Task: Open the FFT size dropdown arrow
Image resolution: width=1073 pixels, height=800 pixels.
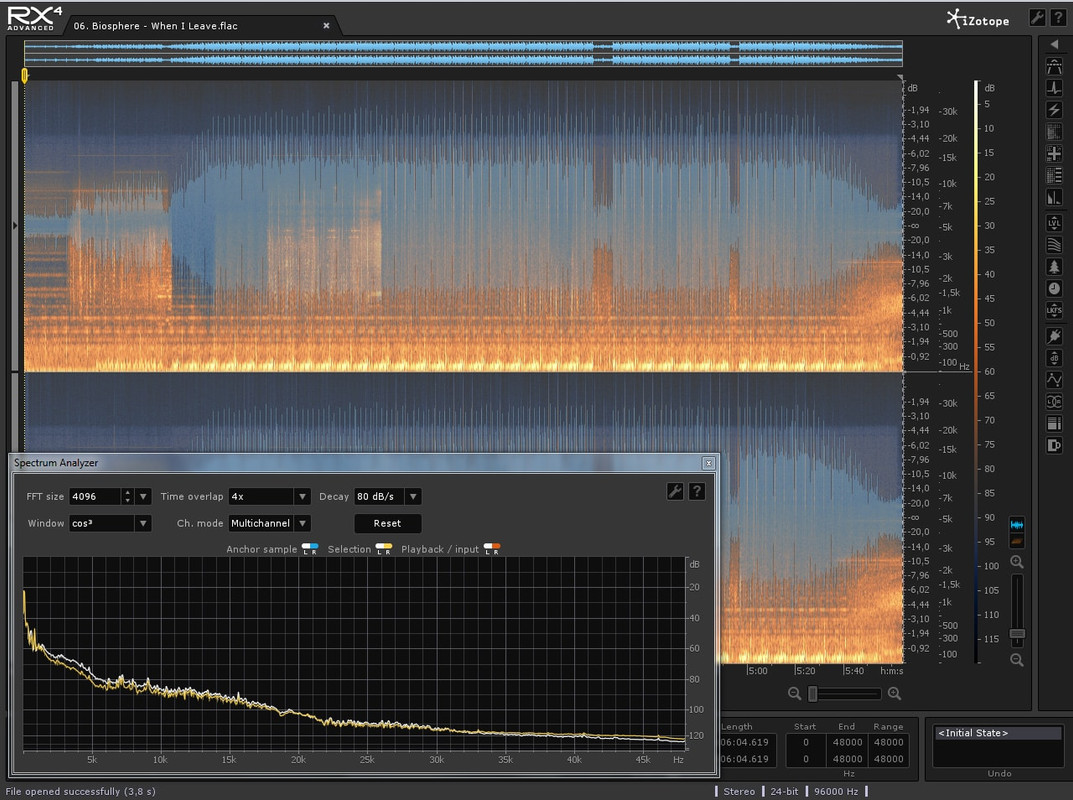Action: pos(143,496)
